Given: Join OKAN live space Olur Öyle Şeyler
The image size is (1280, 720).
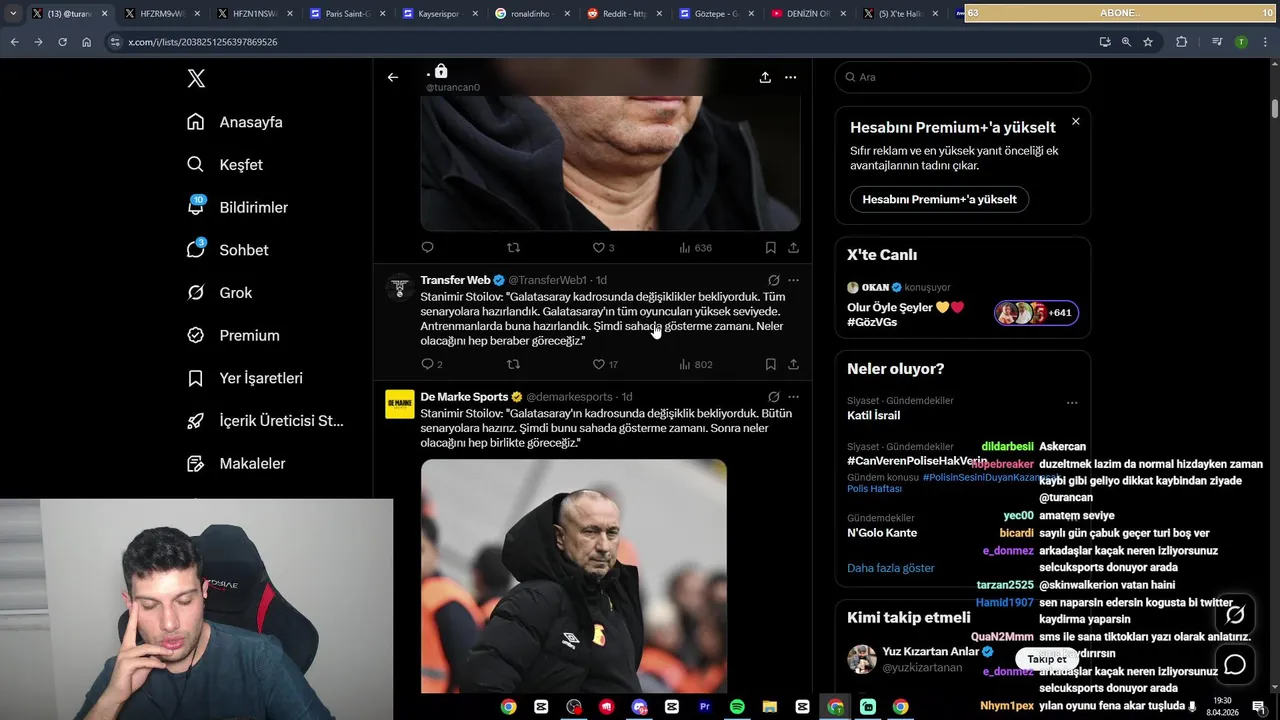Looking at the screenshot, I should point(906,314).
